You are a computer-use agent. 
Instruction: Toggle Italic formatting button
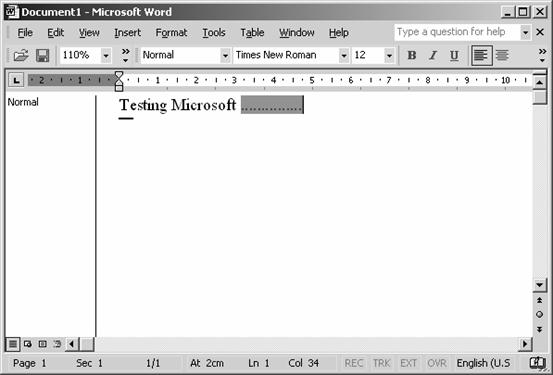[433, 55]
